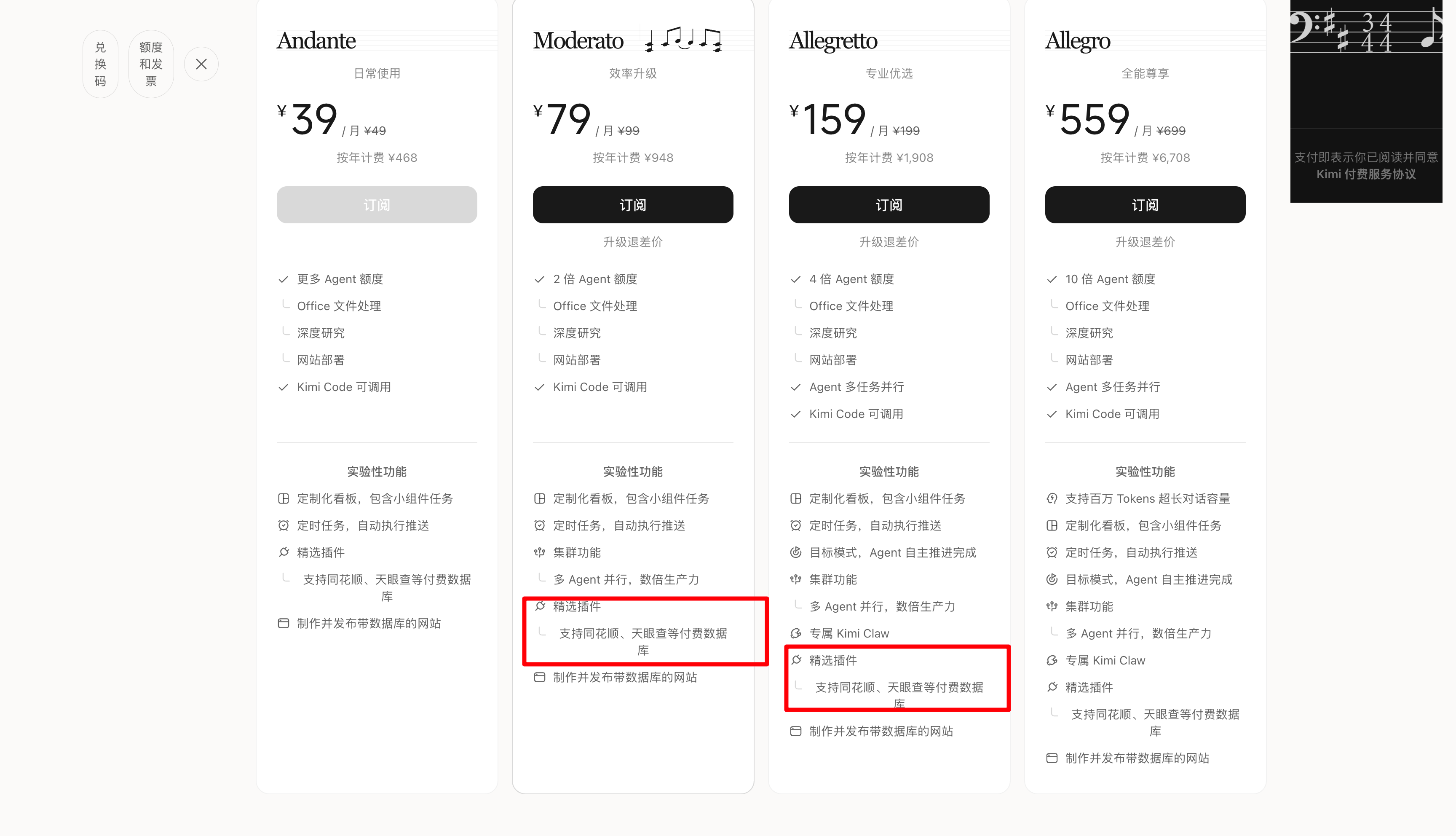Viewport: 1456px width, 836px height.
Task: Click the cluster feature icon in Moderato plan
Action: pyautogui.click(x=539, y=552)
